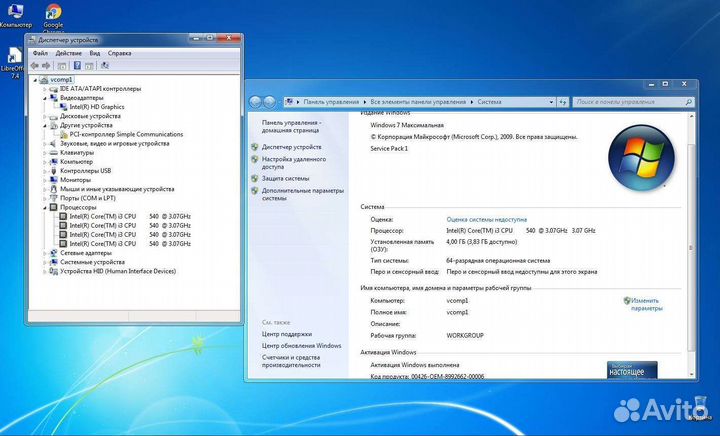Click Панель управления breadcrumb segment
This screenshot has width=720, height=436.
331,102
